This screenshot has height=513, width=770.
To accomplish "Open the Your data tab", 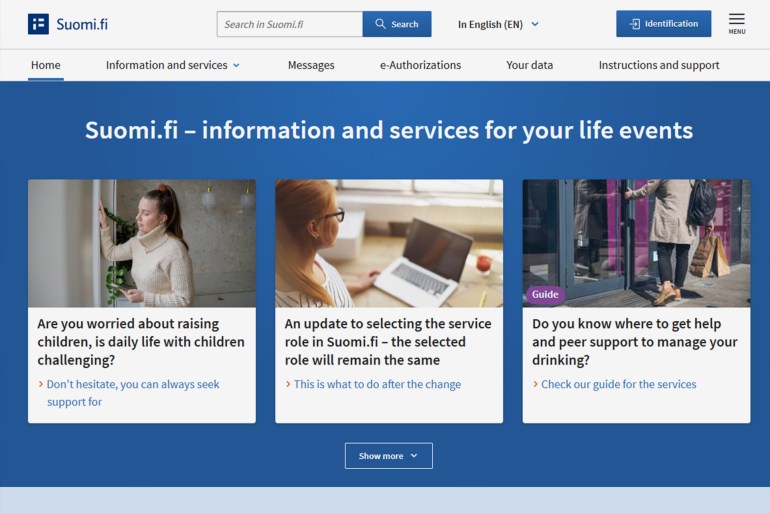I will [529, 65].
